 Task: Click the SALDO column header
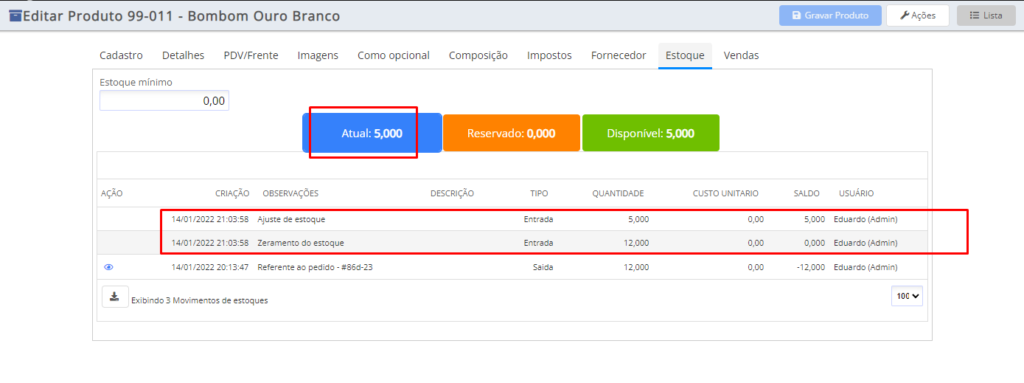coord(807,193)
